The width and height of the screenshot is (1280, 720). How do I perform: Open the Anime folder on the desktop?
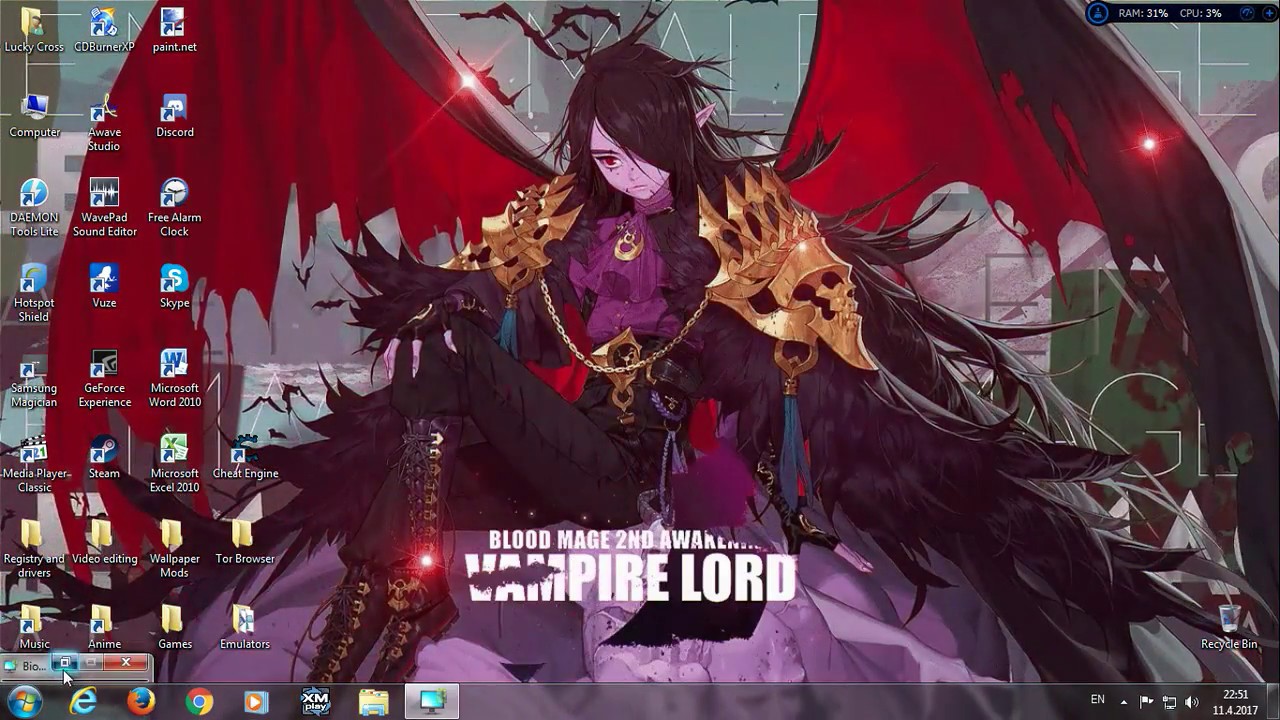(104, 627)
